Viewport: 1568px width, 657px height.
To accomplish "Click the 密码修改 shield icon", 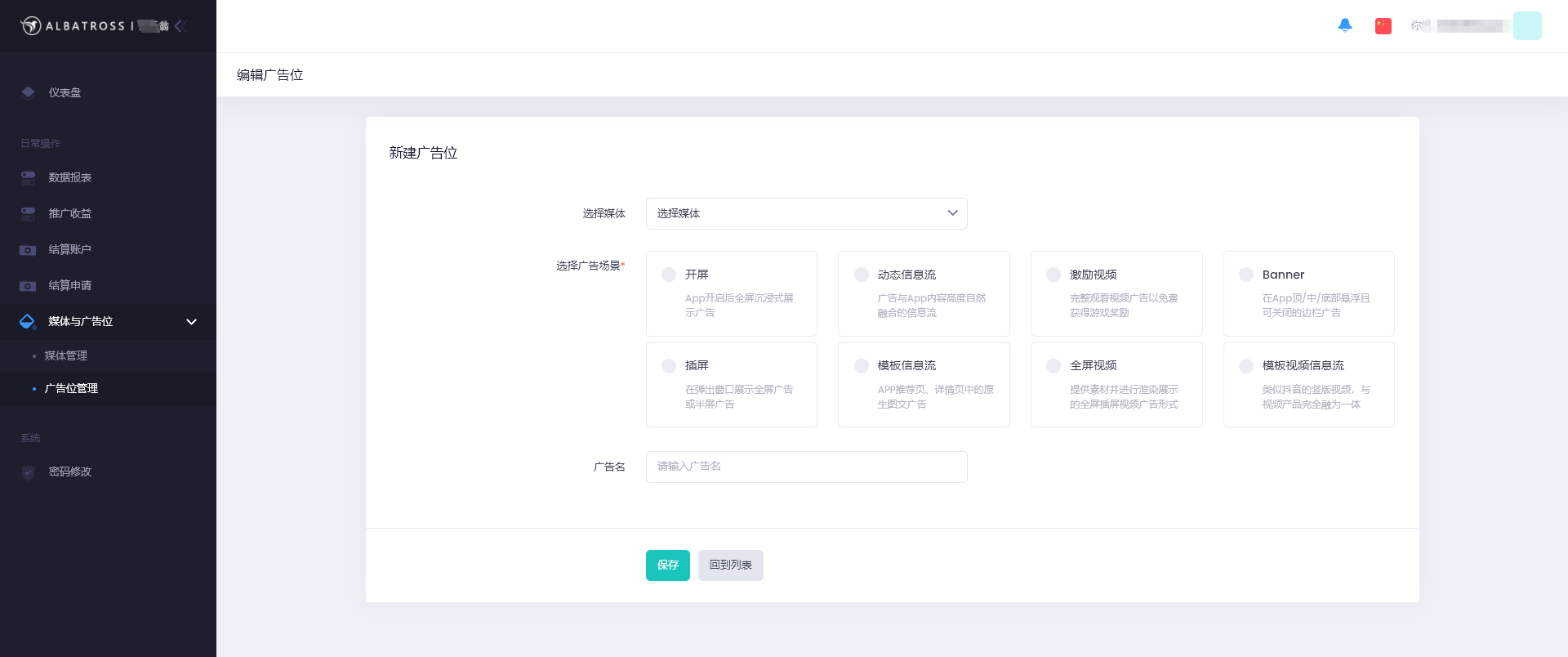I will [29, 472].
